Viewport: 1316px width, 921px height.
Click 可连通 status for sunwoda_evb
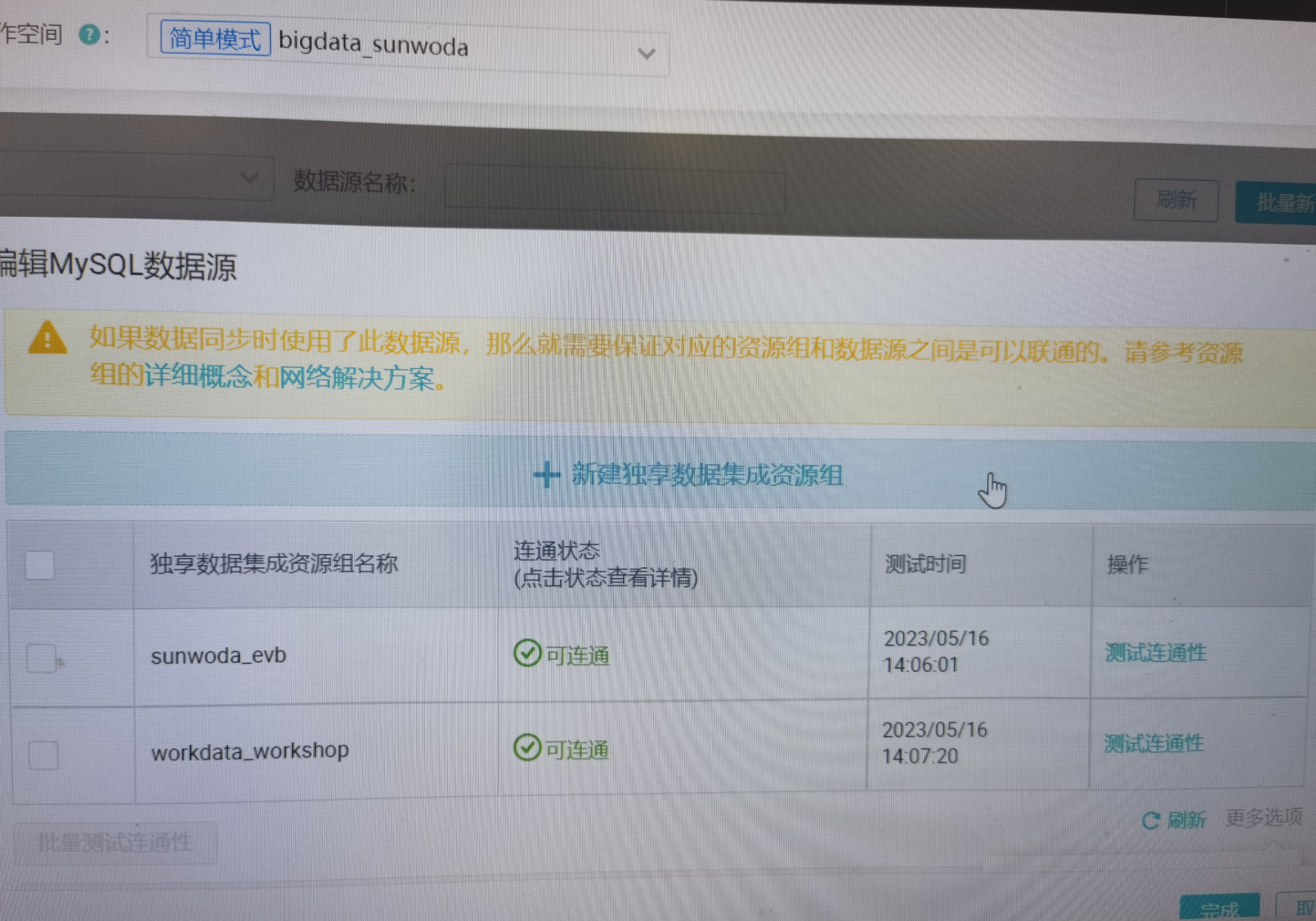coord(578,655)
